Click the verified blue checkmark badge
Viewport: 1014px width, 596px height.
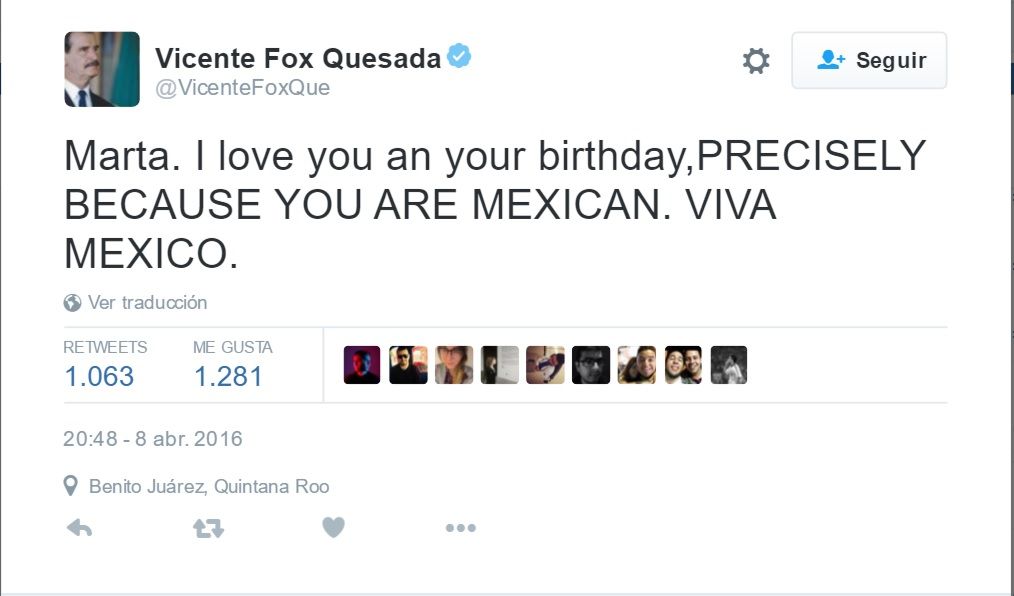click(458, 56)
